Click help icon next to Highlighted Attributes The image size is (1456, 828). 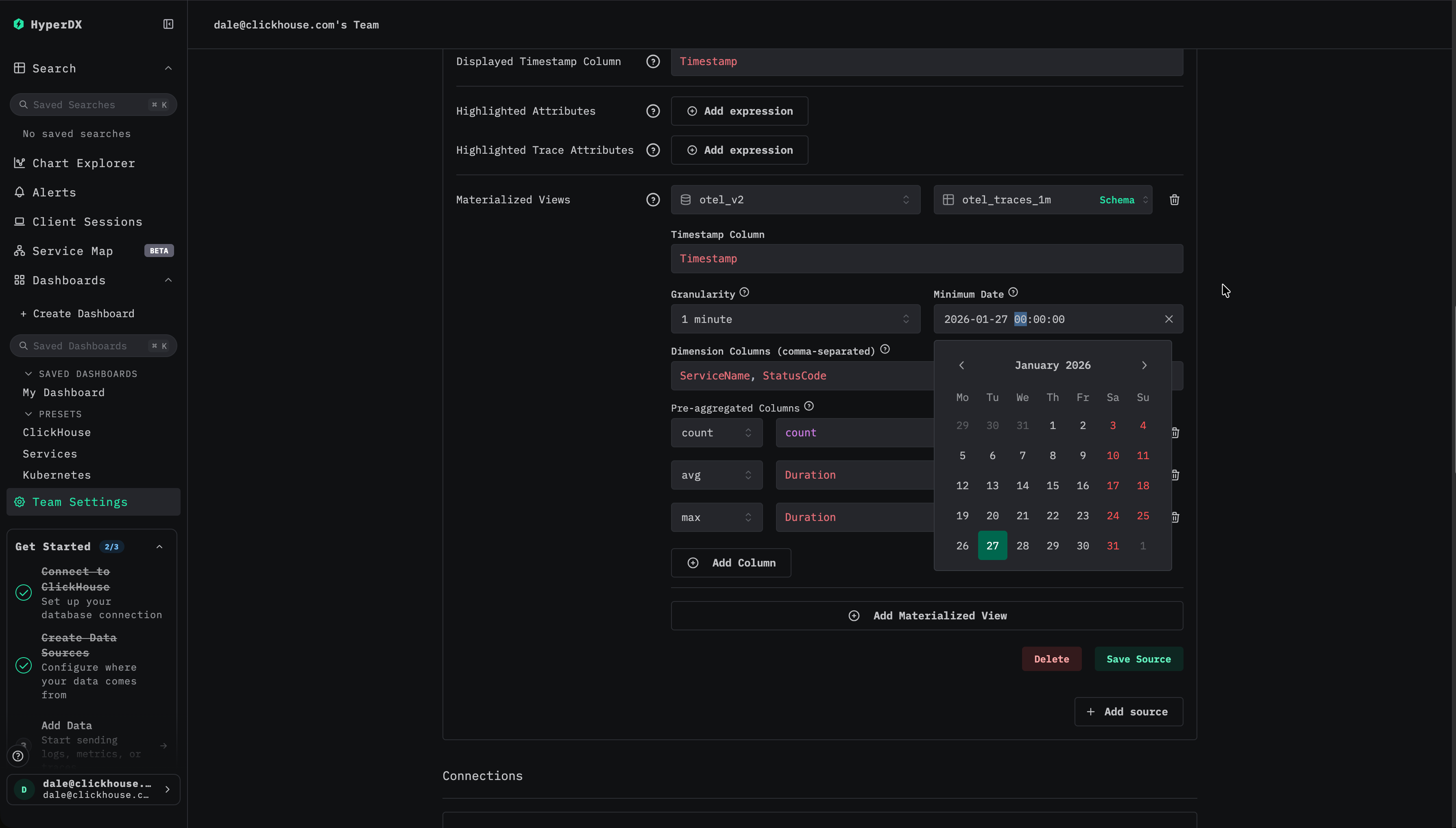[x=653, y=111]
